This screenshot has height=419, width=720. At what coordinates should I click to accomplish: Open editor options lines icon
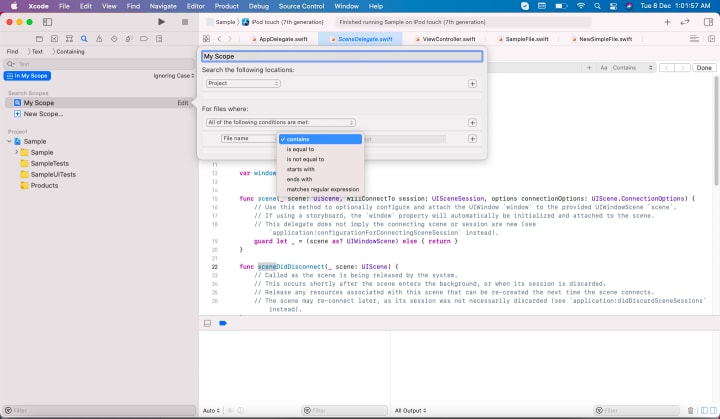click(x=694, y=39)
